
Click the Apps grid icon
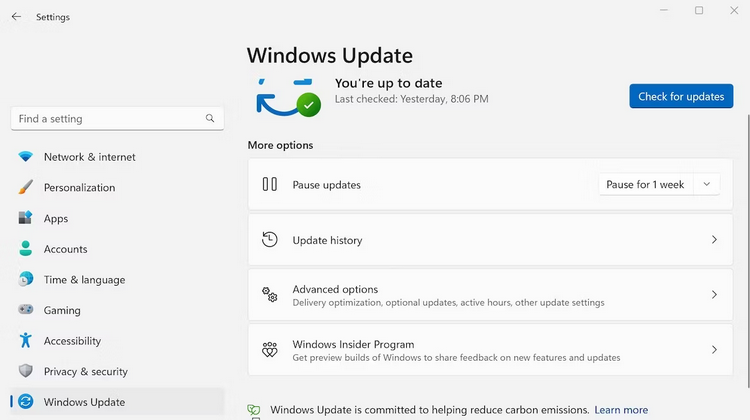tap(25, 218)
